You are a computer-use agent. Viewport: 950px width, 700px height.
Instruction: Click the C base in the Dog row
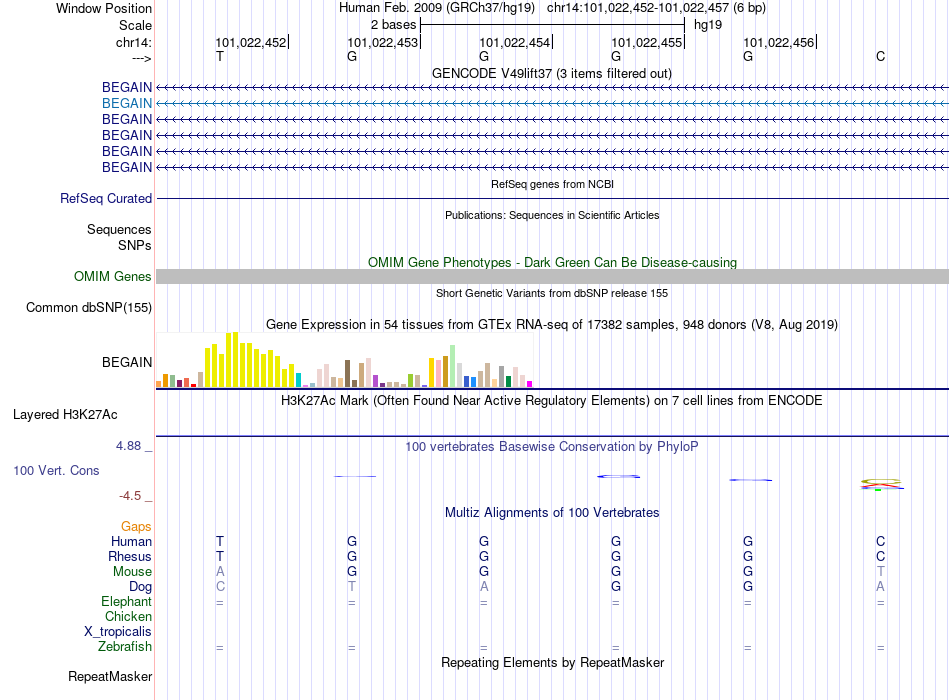pos(220,587)
